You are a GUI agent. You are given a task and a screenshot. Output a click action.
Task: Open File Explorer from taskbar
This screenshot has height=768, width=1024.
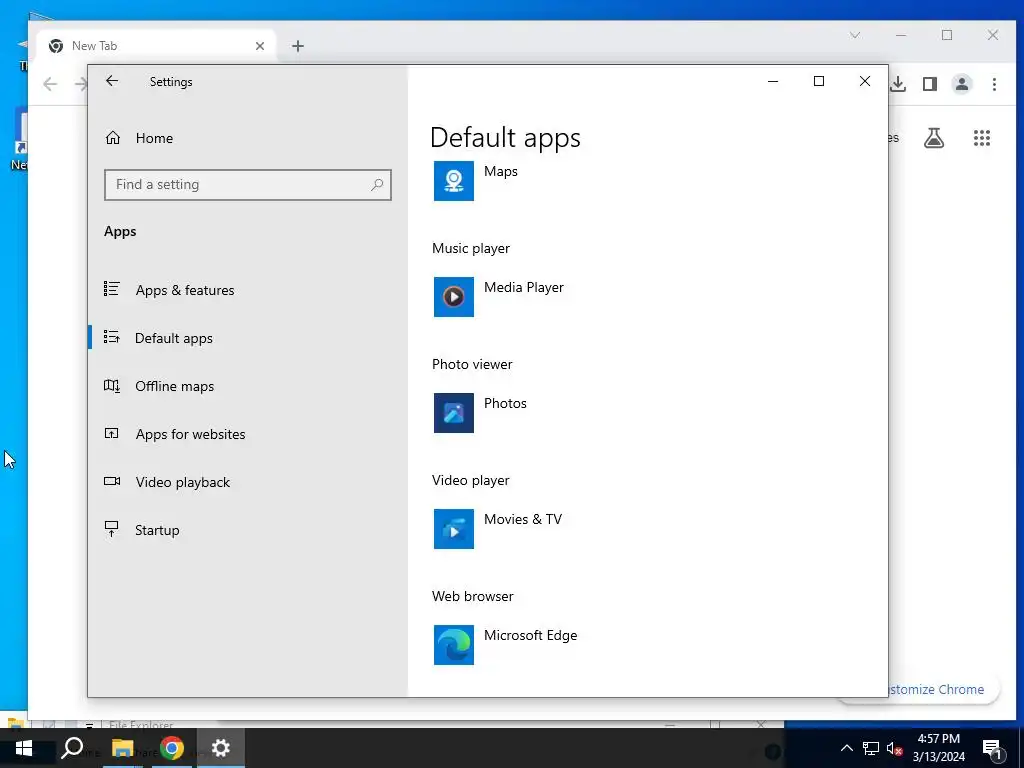[x=122, y=748]
